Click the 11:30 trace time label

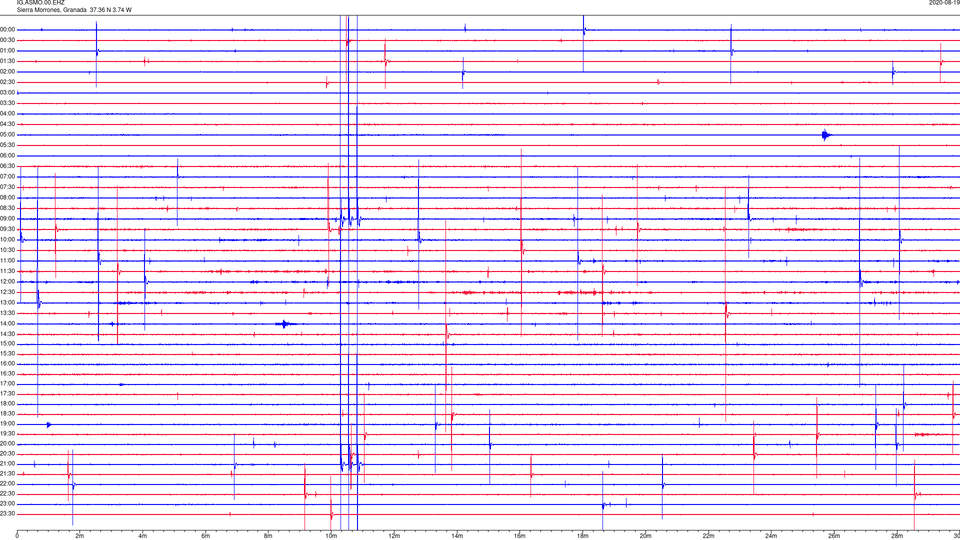tap(8, 271)
